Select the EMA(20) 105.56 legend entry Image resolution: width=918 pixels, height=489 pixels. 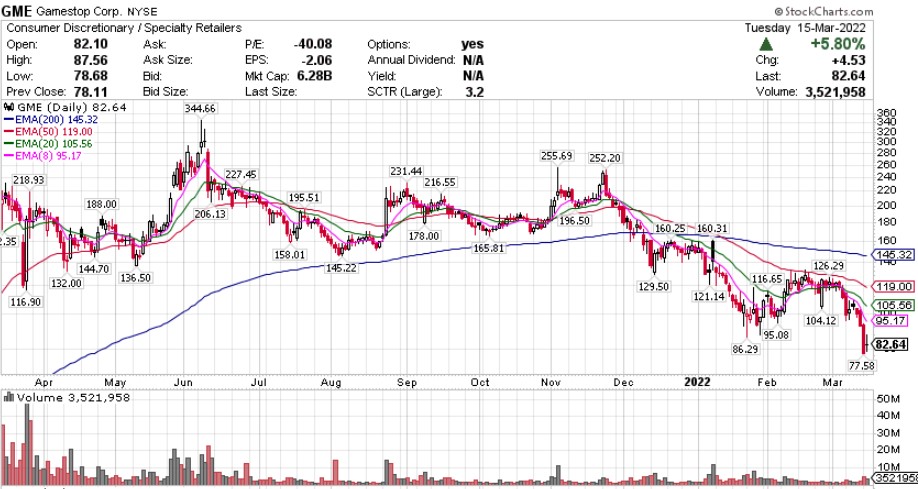click(x=50, y=143)
